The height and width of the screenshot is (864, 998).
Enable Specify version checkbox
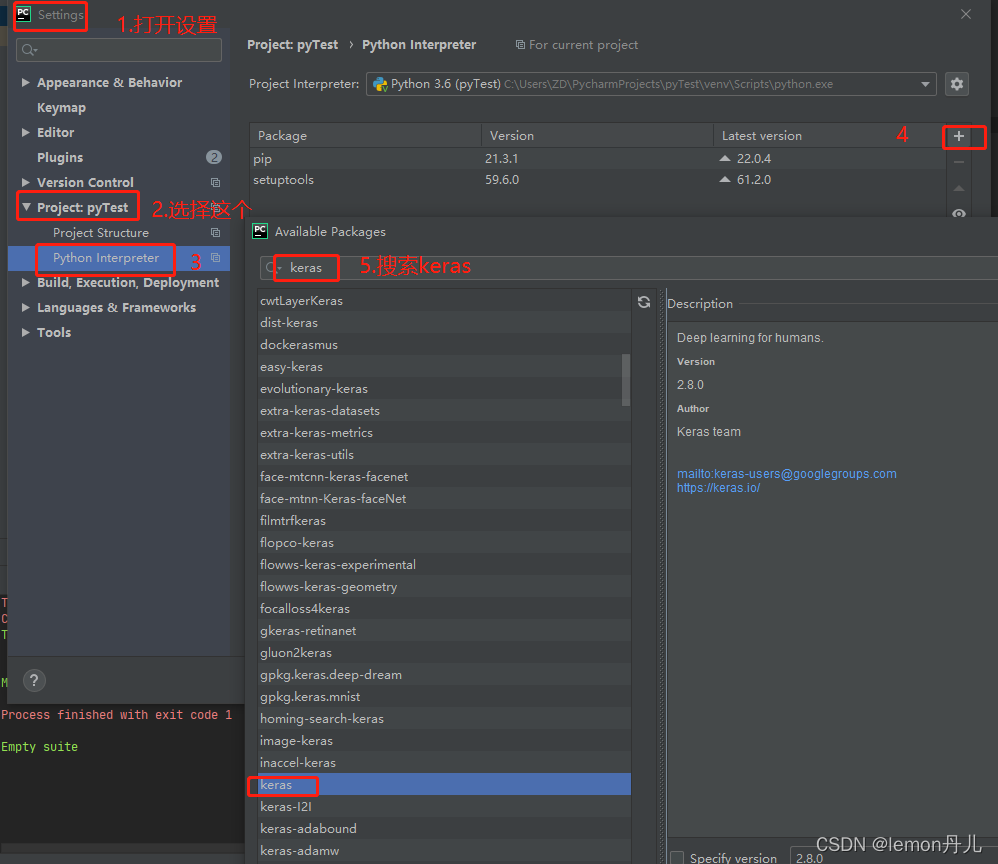[677, 858]
